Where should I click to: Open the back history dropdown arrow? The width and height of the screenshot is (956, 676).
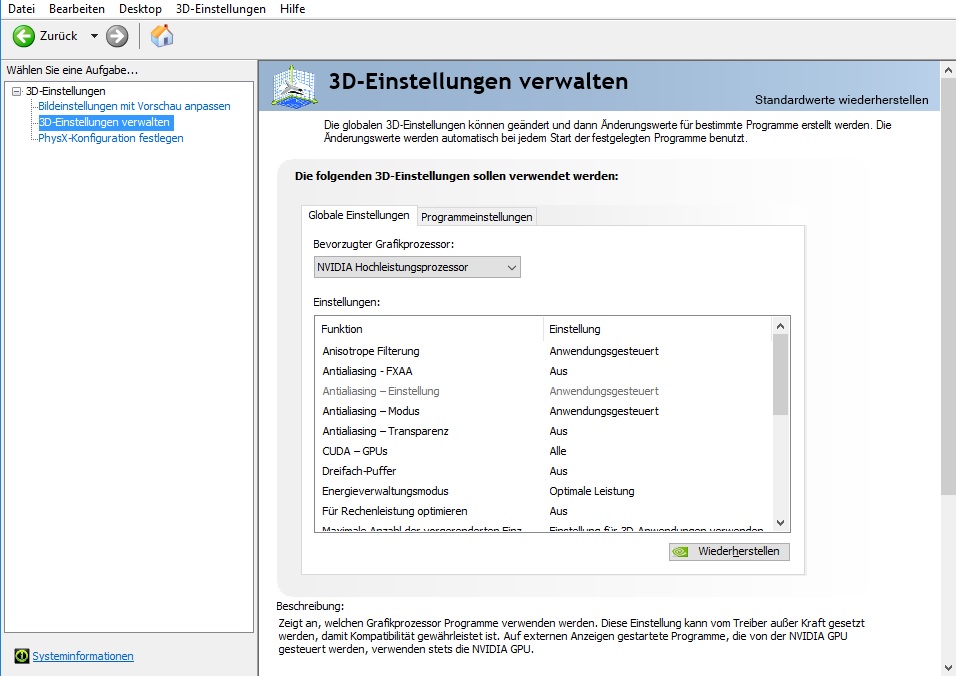[94, 36]
